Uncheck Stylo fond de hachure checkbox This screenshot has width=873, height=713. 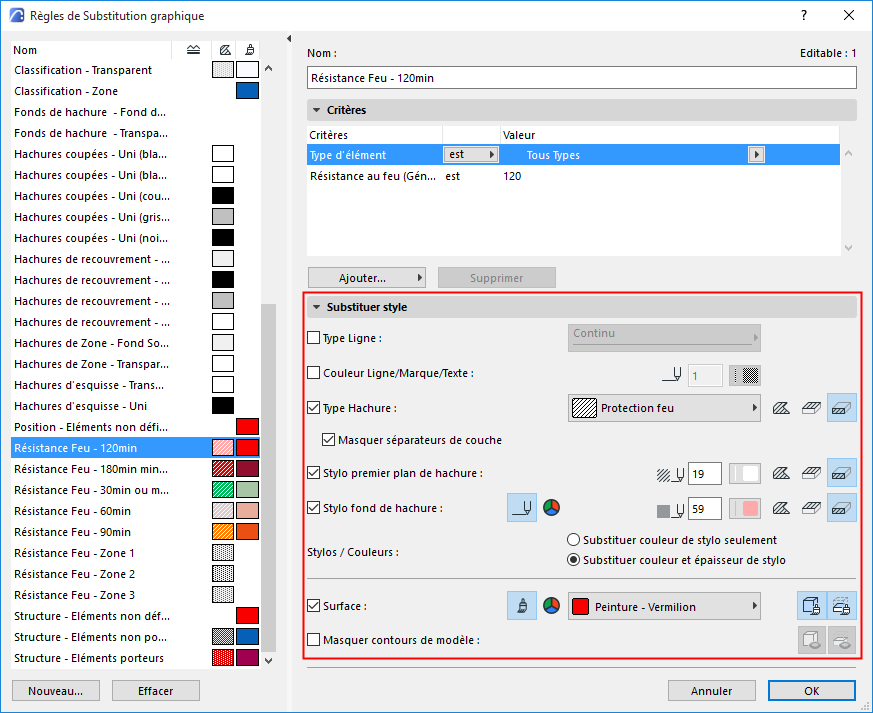[314, 508]
